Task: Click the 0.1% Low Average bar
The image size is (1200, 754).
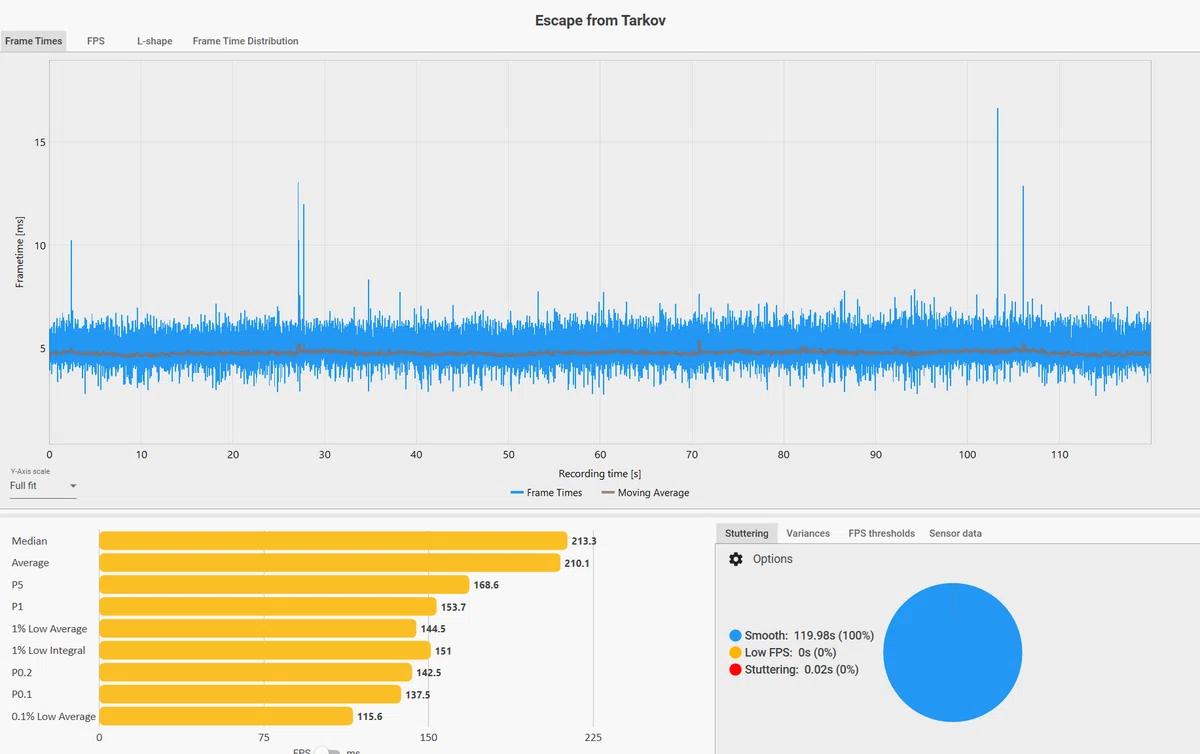Action: pos(226,717)
